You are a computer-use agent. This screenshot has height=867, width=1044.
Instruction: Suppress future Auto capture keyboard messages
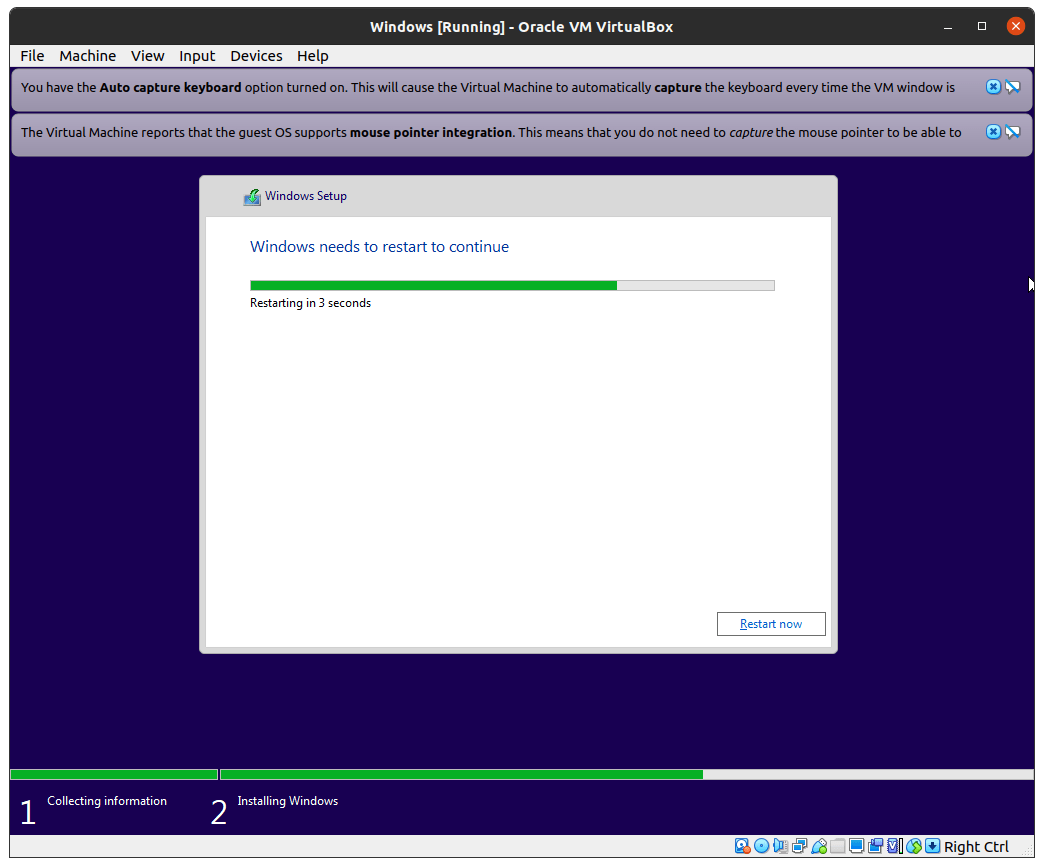point(1013,87)
